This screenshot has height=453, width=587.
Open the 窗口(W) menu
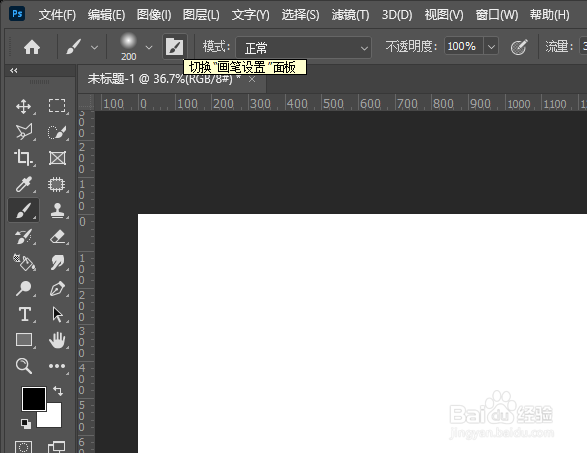pyautogui.click(x=497, y=15)
